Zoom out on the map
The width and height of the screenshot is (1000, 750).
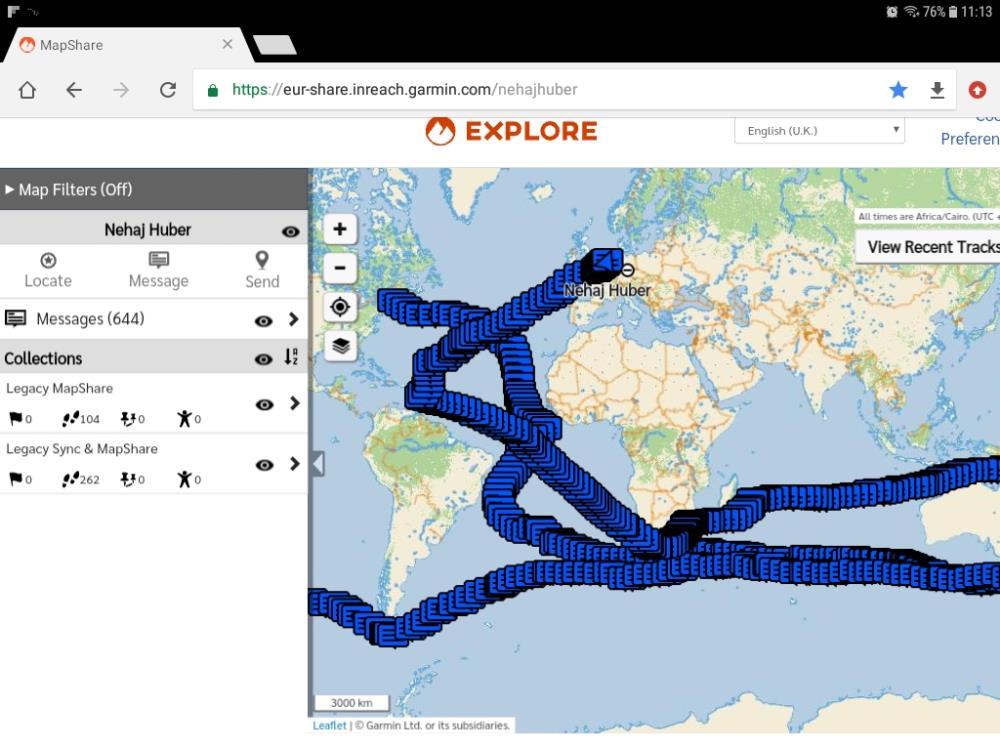point(340,268)
